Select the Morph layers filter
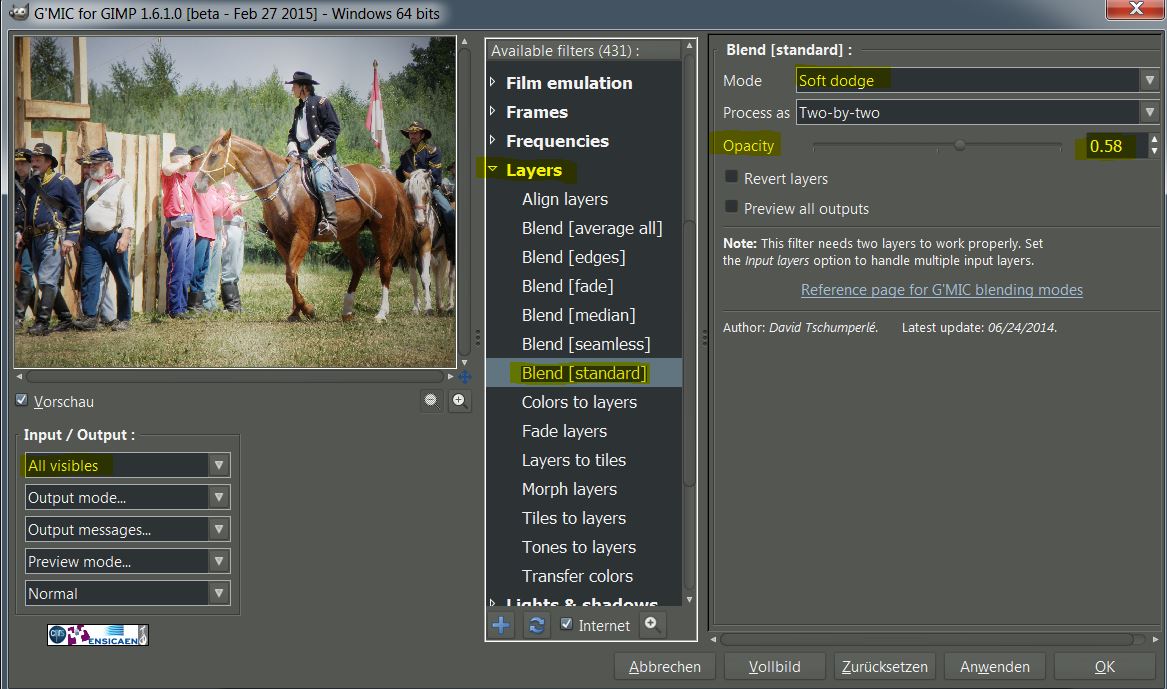The height and width of the screenshot is (689, 1167). 568,489
